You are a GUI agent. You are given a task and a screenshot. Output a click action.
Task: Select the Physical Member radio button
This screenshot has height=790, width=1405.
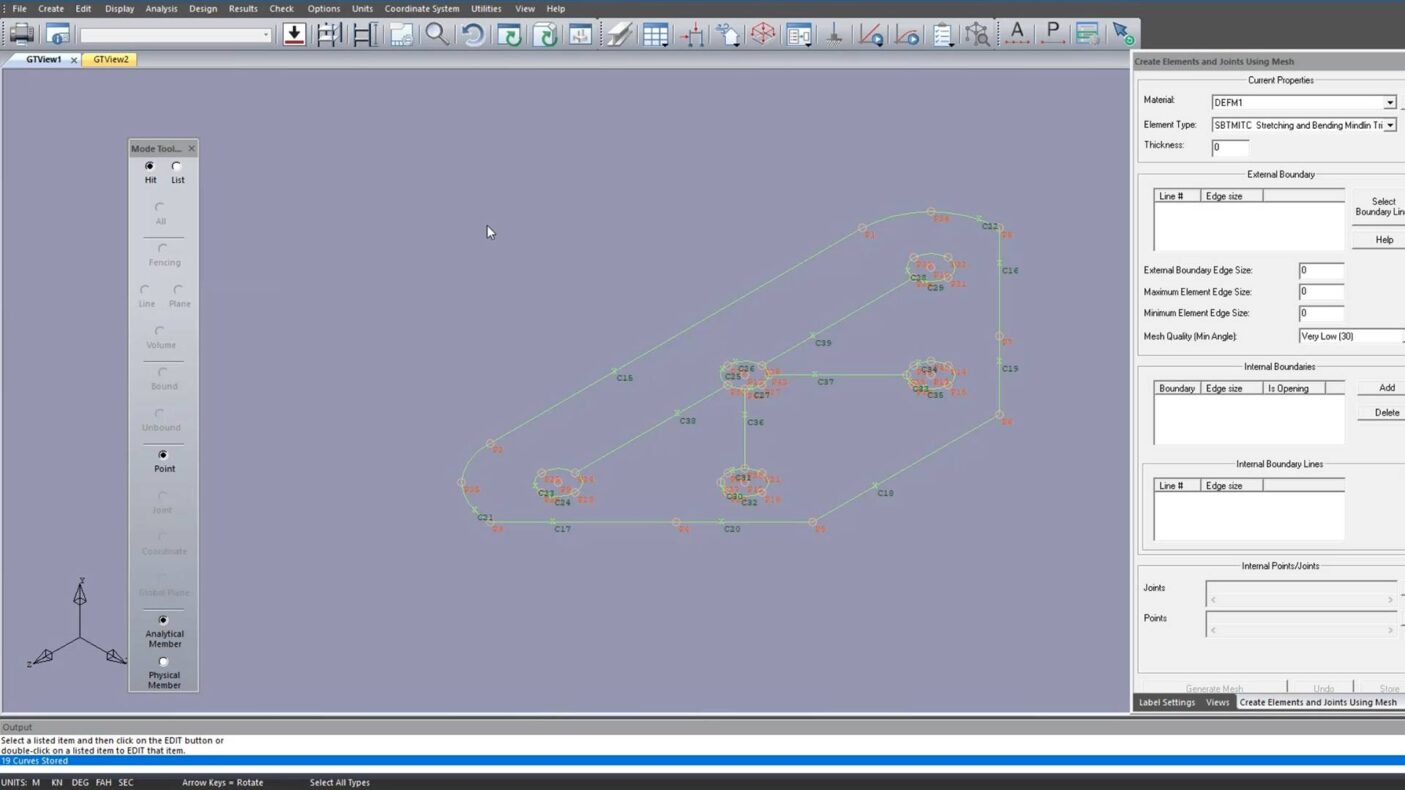[163, 662]
